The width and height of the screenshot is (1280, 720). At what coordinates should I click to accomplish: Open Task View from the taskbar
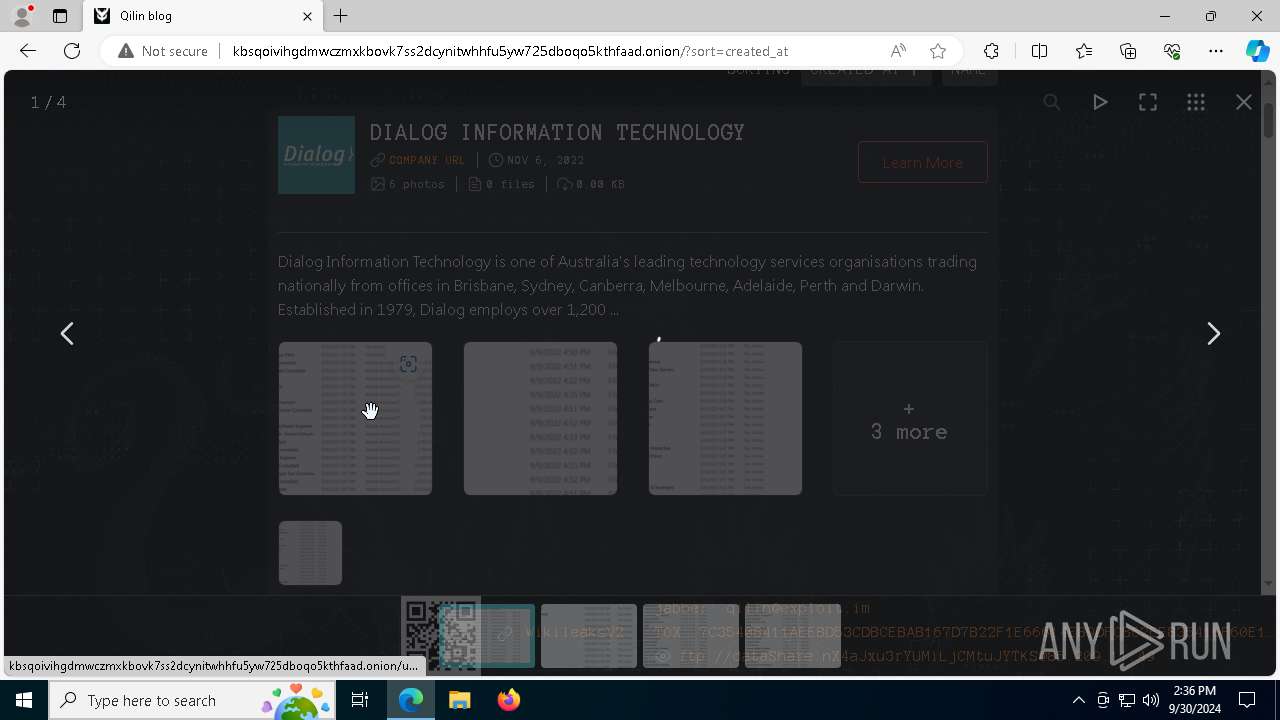tap(360, 700)
